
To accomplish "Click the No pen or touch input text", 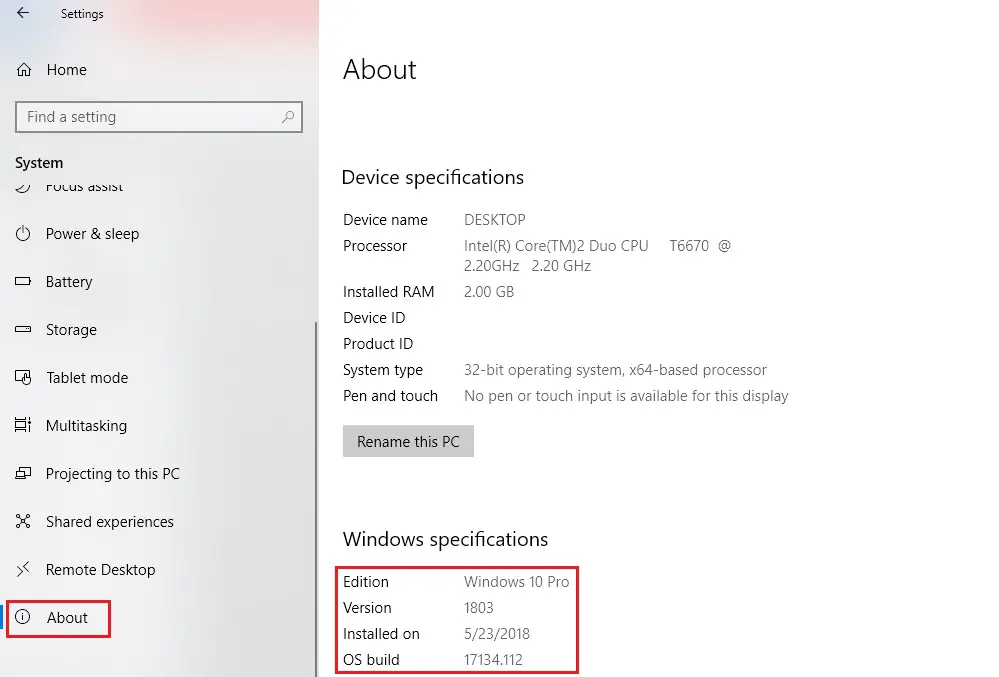I will click(x=626, y=396).
